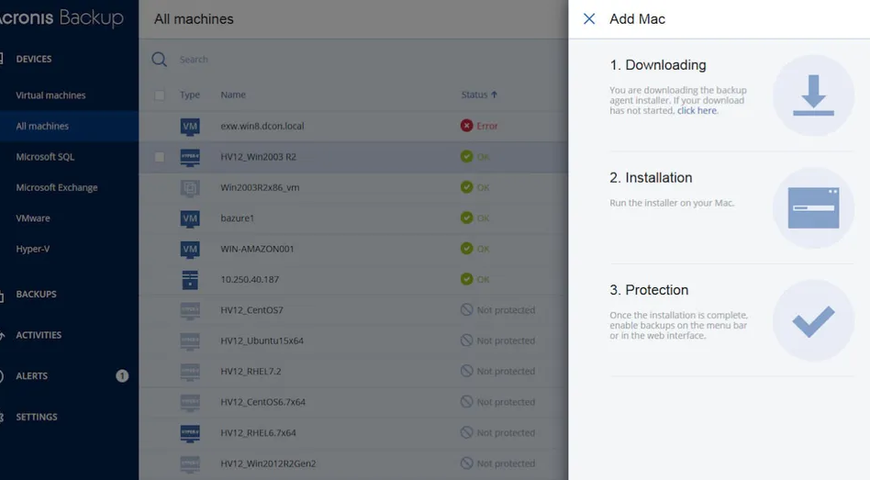Click the installer window icon
Viewport: 870px width, 480px height.
pyautogui.click(x=813, y=208)
